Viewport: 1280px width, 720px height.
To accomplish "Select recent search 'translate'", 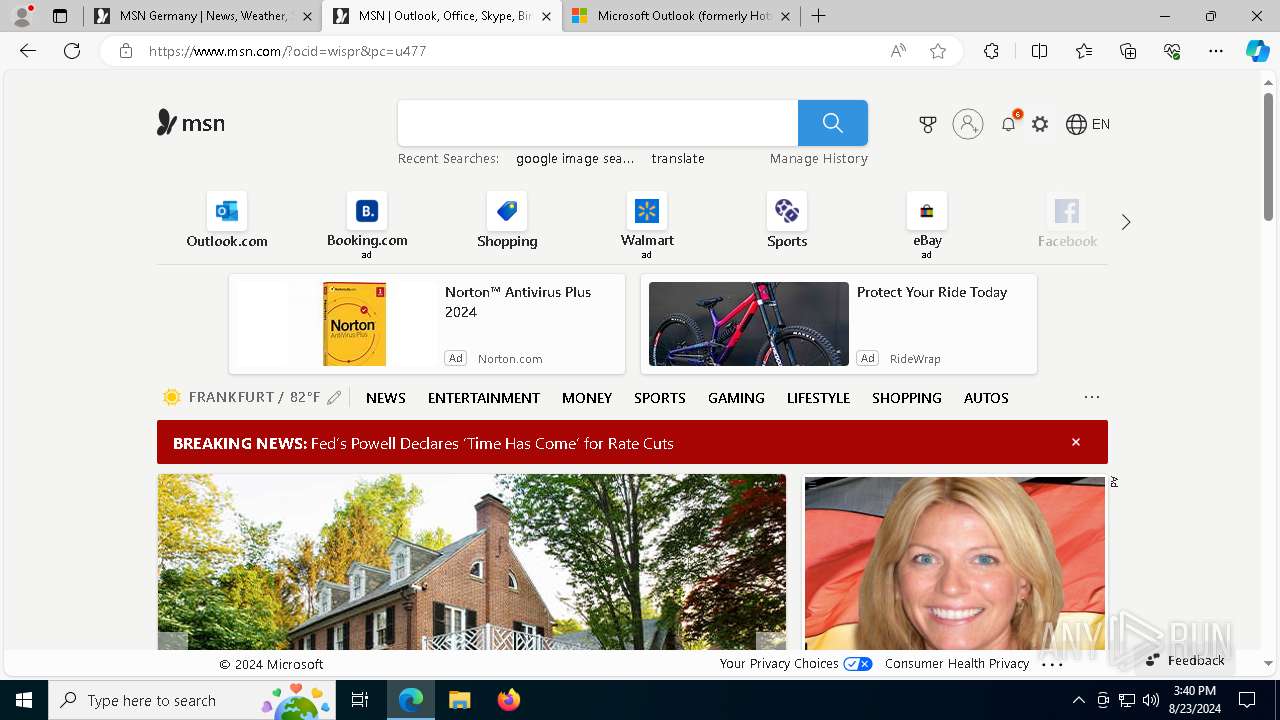I will tap(678, 159).
